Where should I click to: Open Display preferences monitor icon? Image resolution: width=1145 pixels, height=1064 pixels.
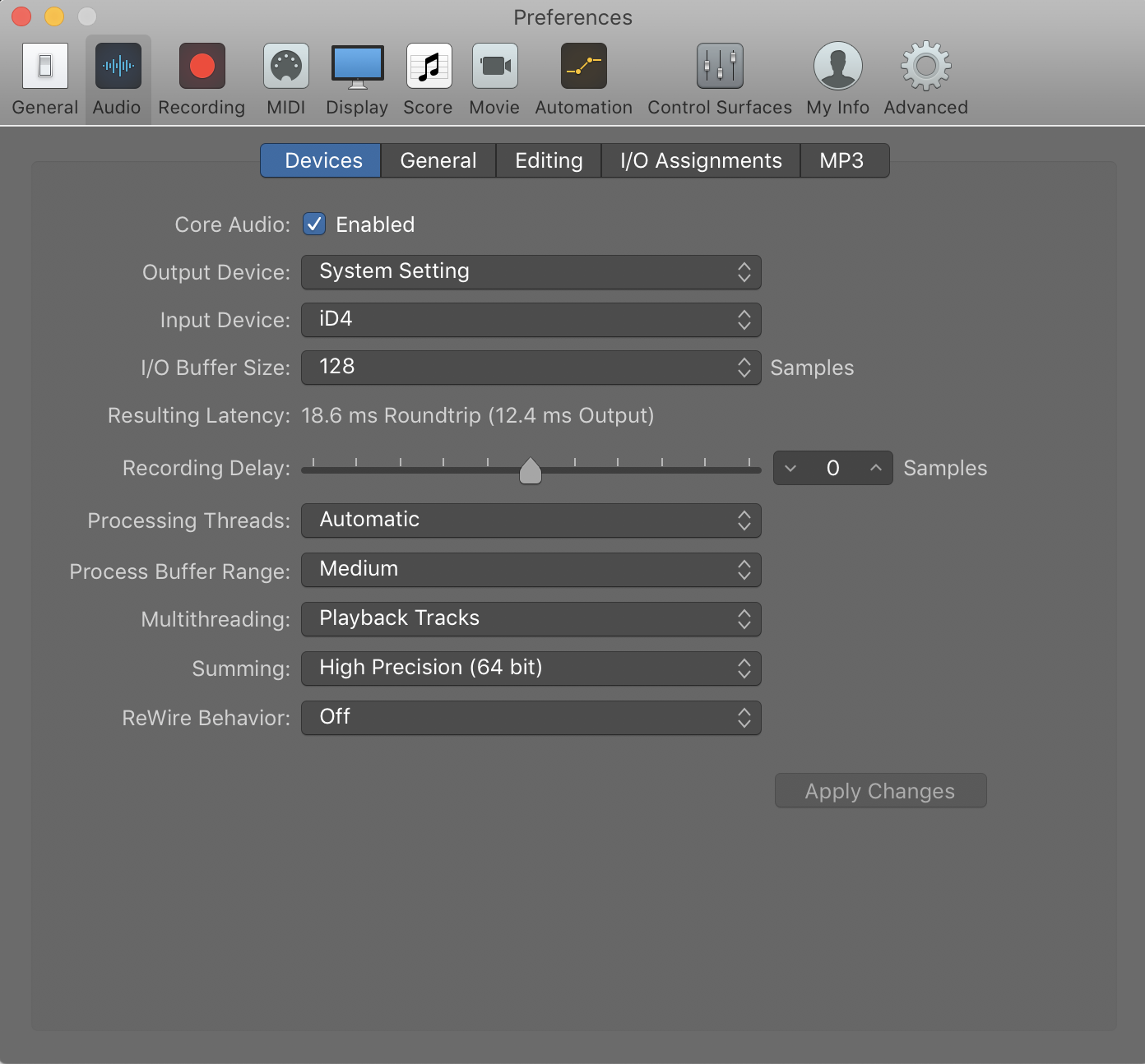click(x=357, y=67)
